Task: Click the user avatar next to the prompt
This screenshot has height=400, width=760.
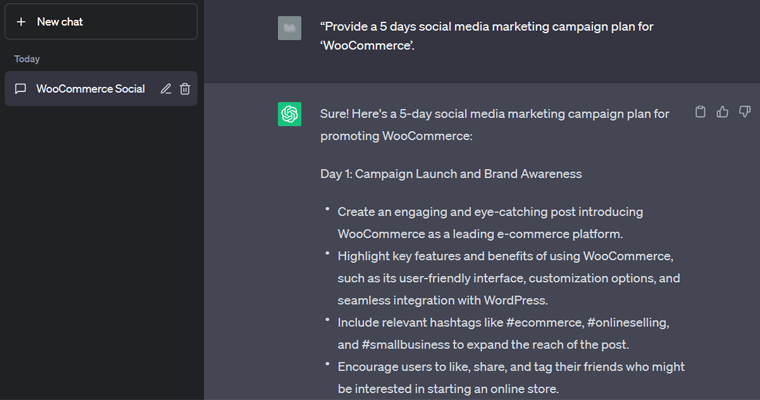Action: tap(289, 28)
